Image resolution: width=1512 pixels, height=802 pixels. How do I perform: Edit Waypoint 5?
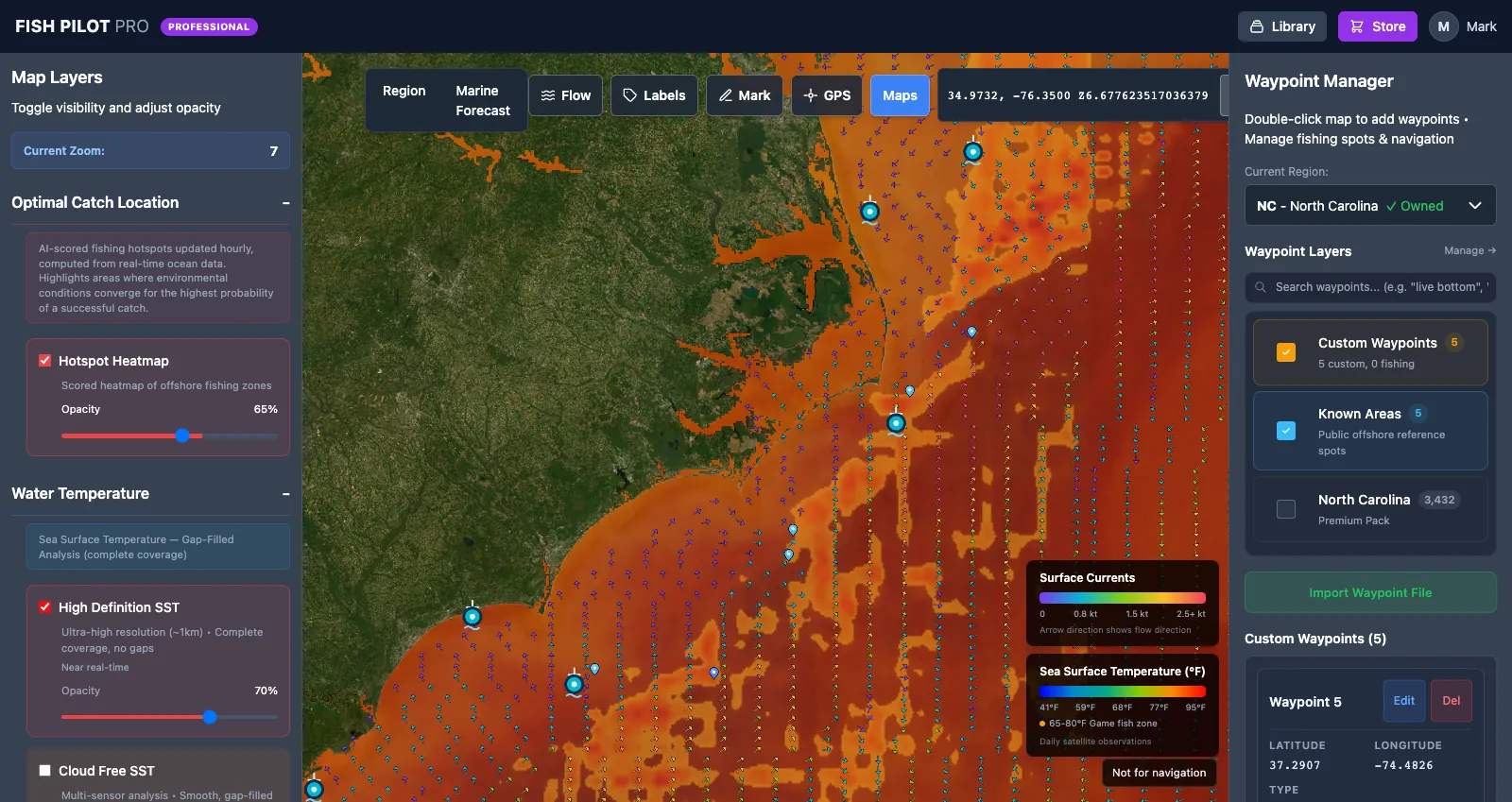[x=1404, y=701]
